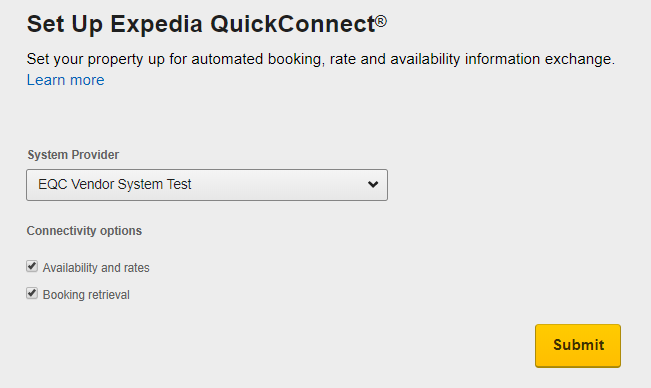Click the Availability and rates label text
This screenshot has height=388, width=651.
point(96,268)
